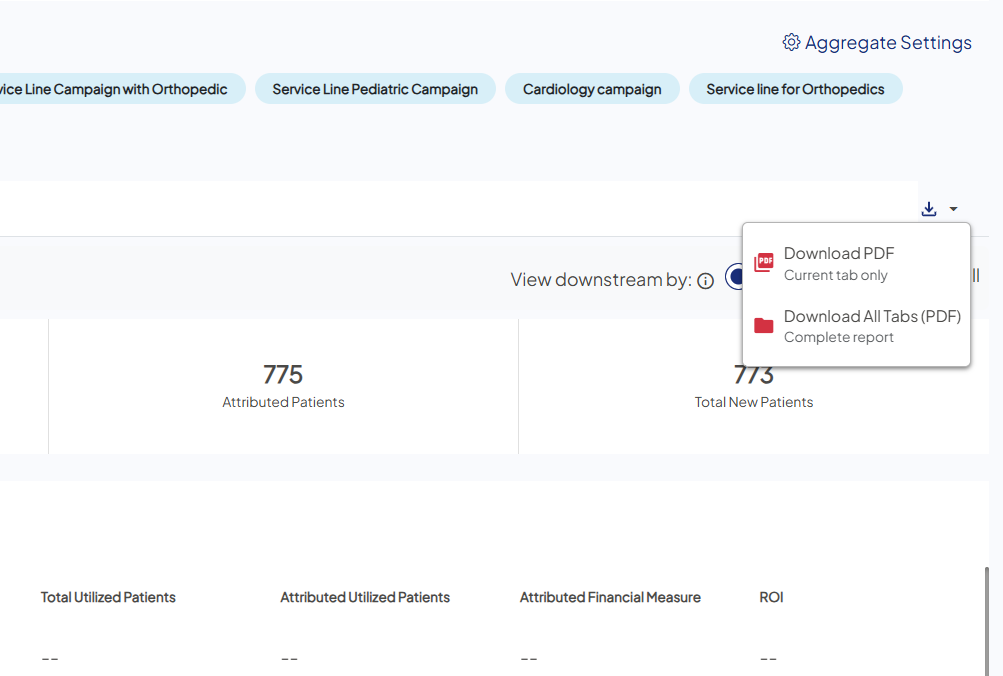
Task: Click the partially visible link right of the toggle
Action: tap(975, 276)
